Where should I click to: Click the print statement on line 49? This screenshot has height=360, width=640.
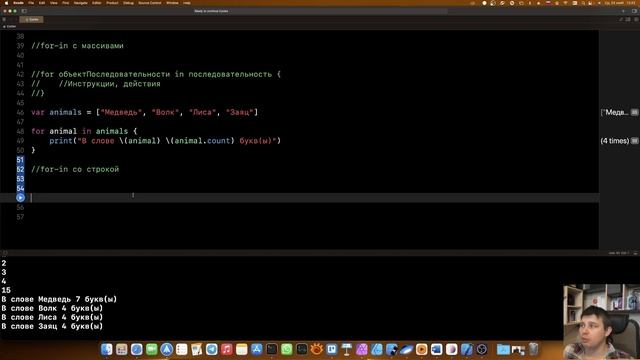coord(165,141)
